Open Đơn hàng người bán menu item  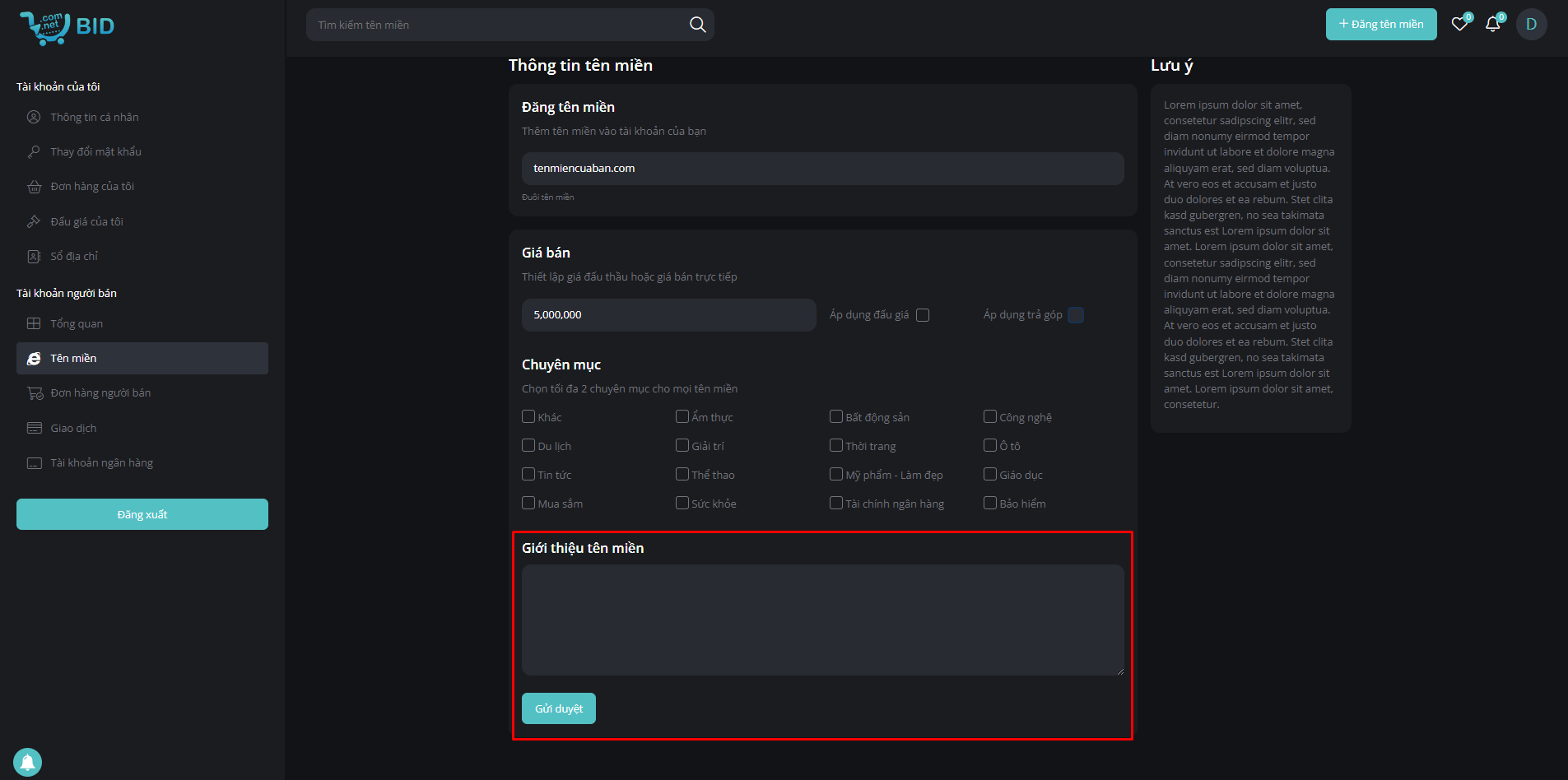point(100,393)
